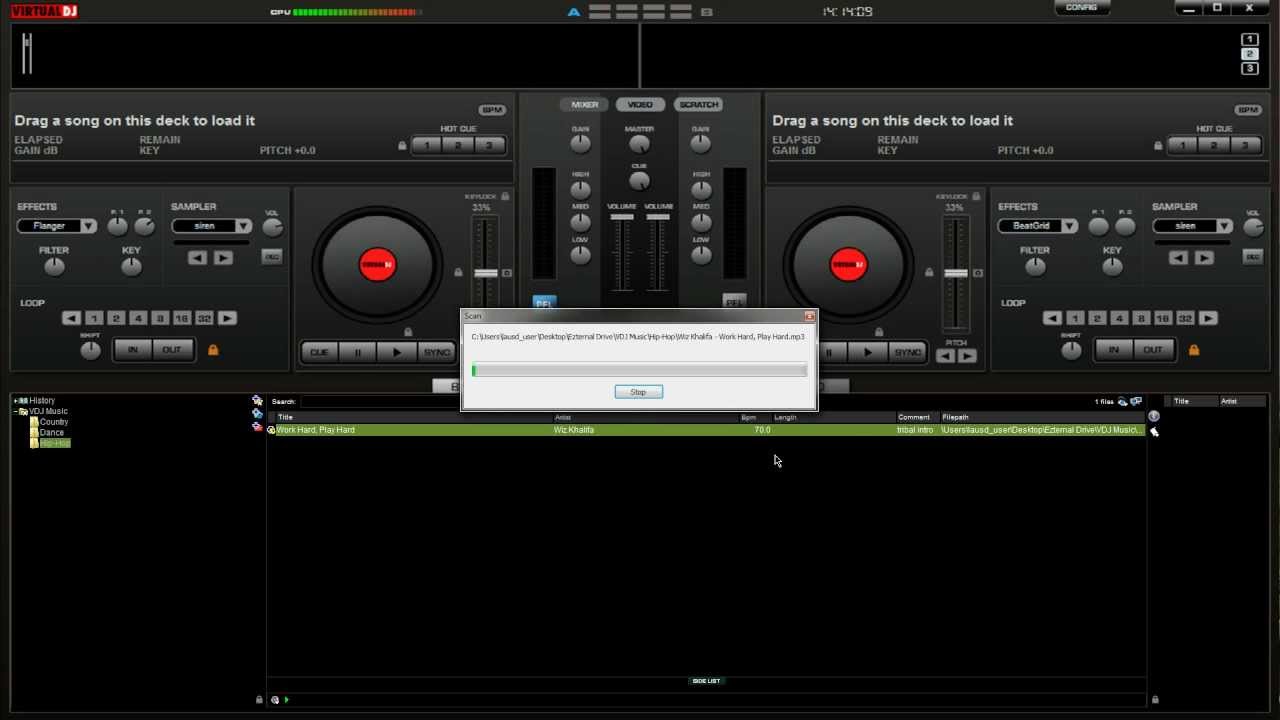Click the left channel VOLUME fader
The image size is (1280, 720).
[622, 216]
